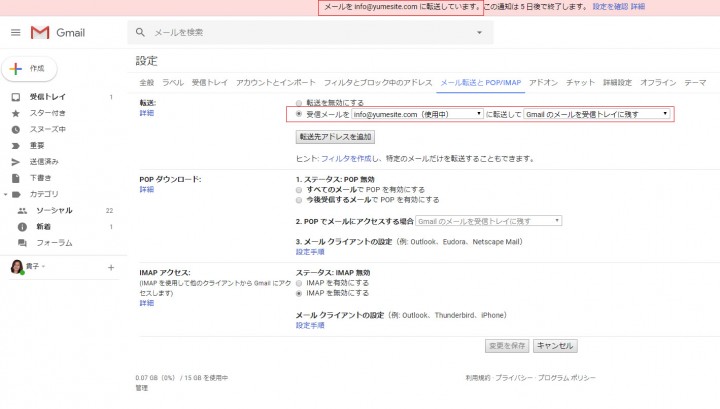Expand the 貴子 account status arrow
The width and height of the screenshot is (720, 409).
click(x=43, y=266)
